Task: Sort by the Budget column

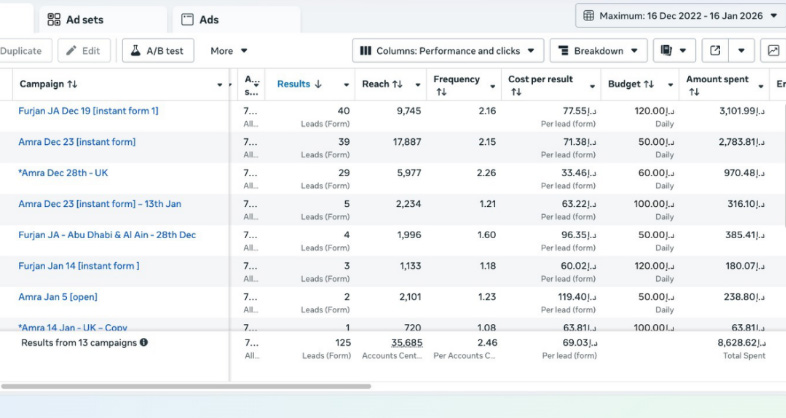Action: [631, 84]
